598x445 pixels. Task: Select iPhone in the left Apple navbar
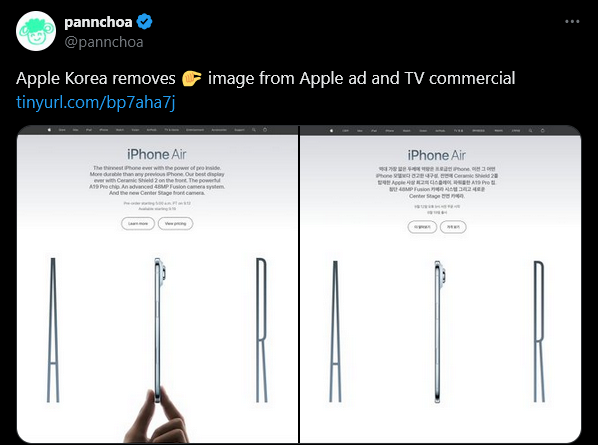(x=104, y=130)
